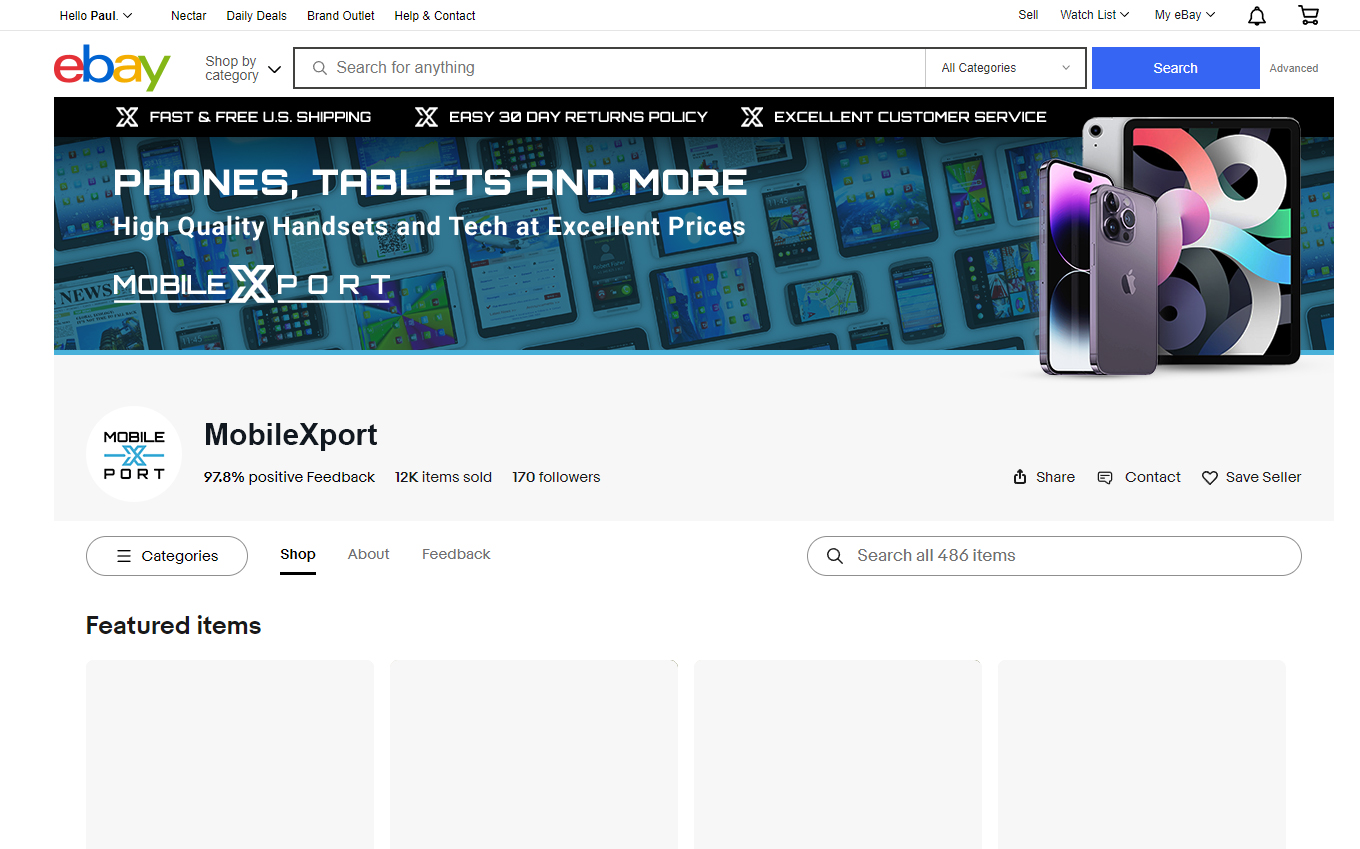Open the Advanced search link
The width and height of the screenshot is (1360, 849).
click(x=1294, y=68)
